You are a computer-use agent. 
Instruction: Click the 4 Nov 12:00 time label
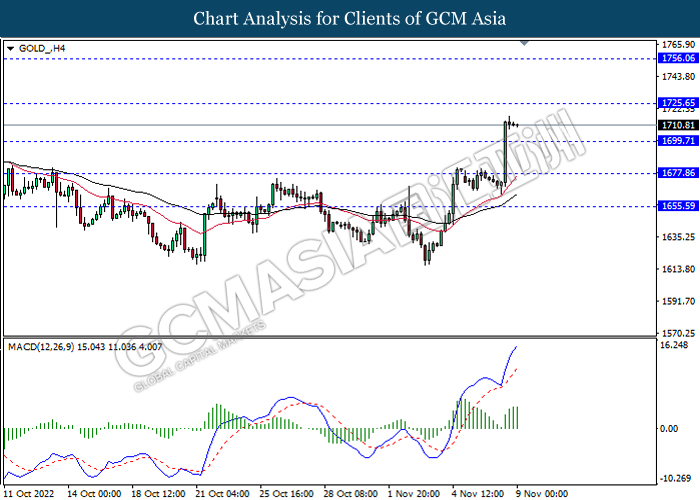(x=479, y=493)
